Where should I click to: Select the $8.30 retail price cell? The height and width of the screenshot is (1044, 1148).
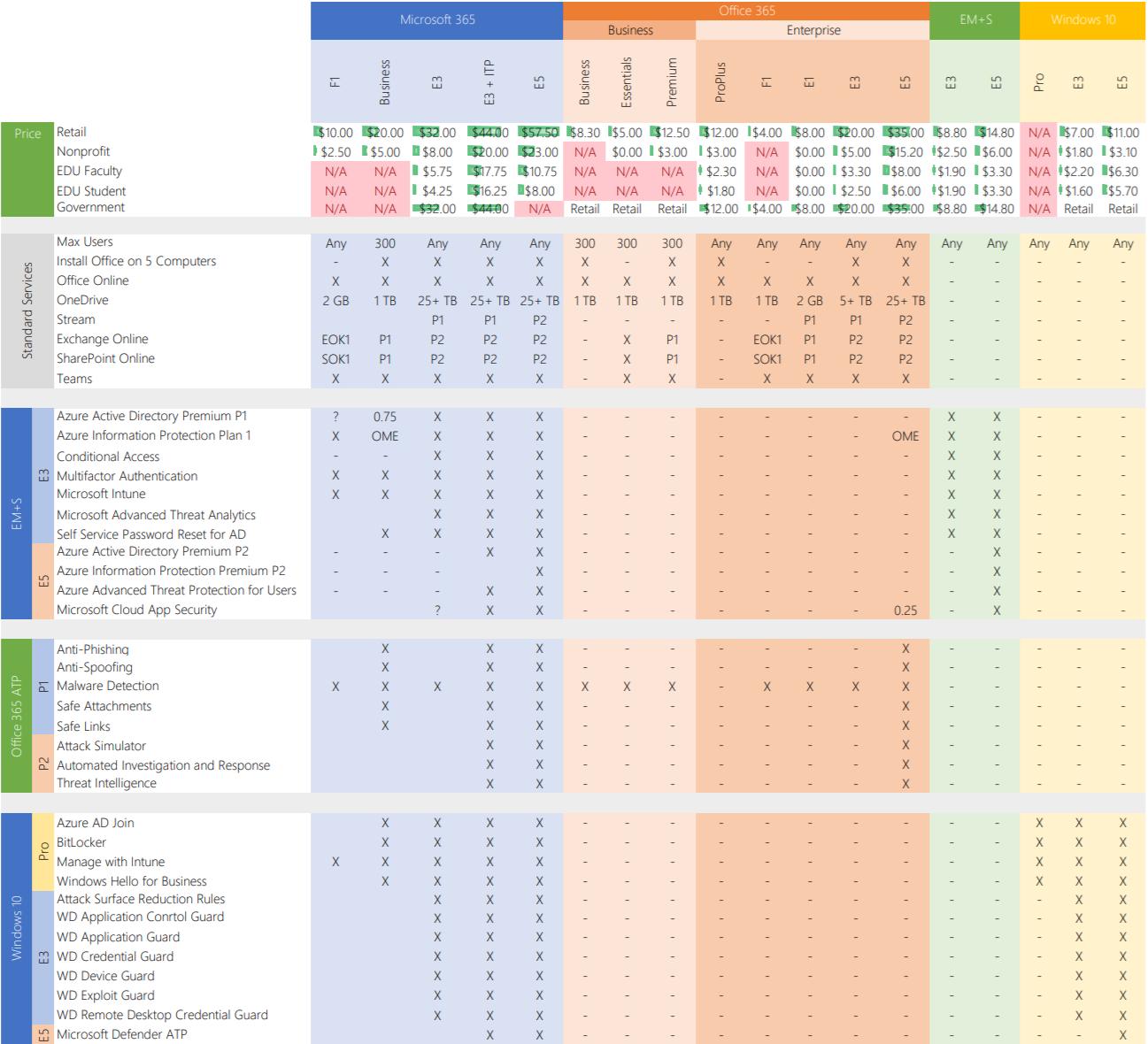(x=584, y=133)
